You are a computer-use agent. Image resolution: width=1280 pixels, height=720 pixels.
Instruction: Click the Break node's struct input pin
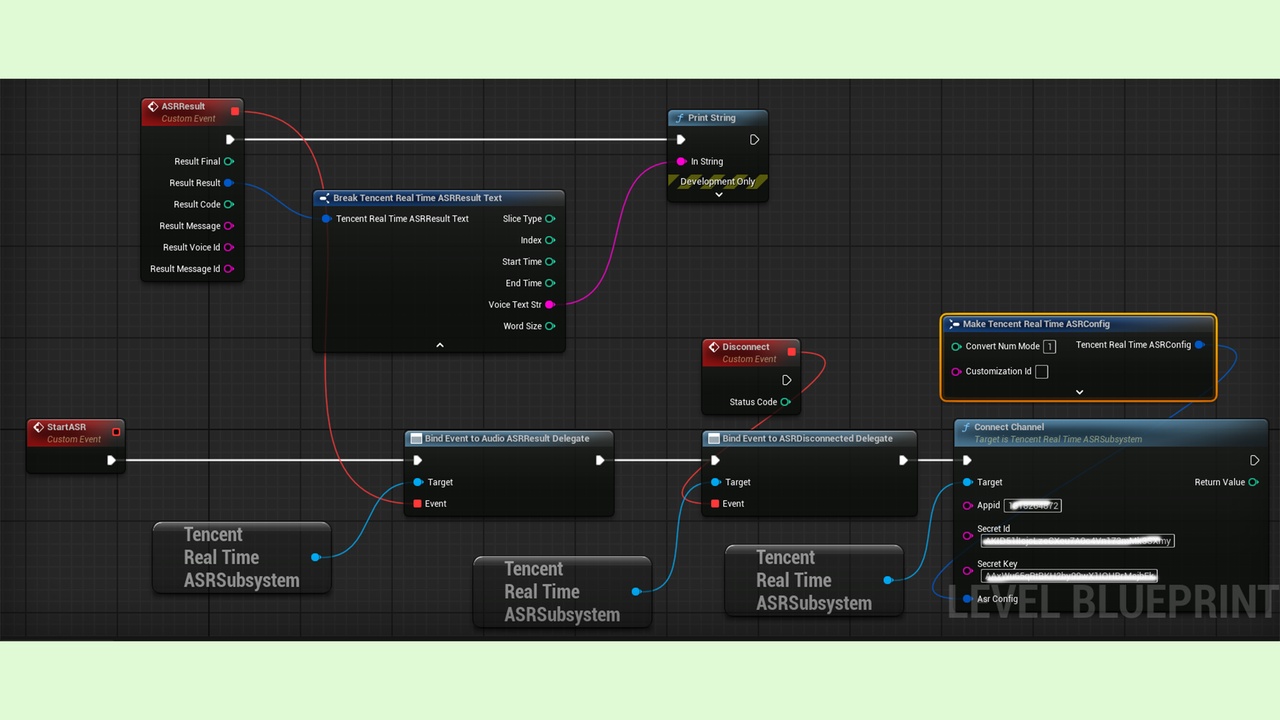pyautogui.click(x=326, y=218)
